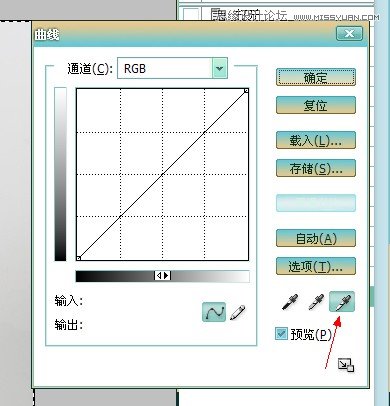Viewport: 390px width, 406px height.
Task: Click the curve line at grid center
Action: [162, 174]
